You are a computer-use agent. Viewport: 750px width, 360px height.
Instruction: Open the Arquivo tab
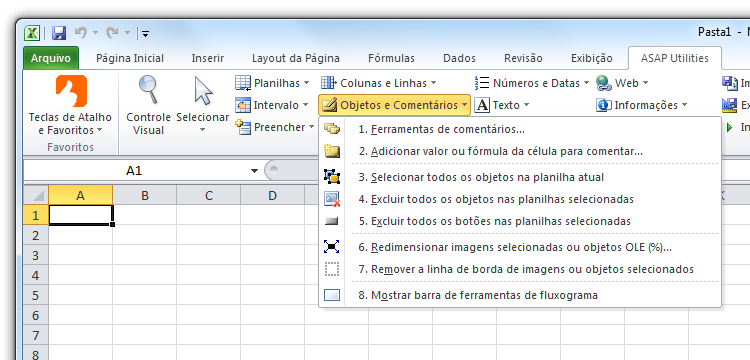pyautogui.click(x=51, y=58)
